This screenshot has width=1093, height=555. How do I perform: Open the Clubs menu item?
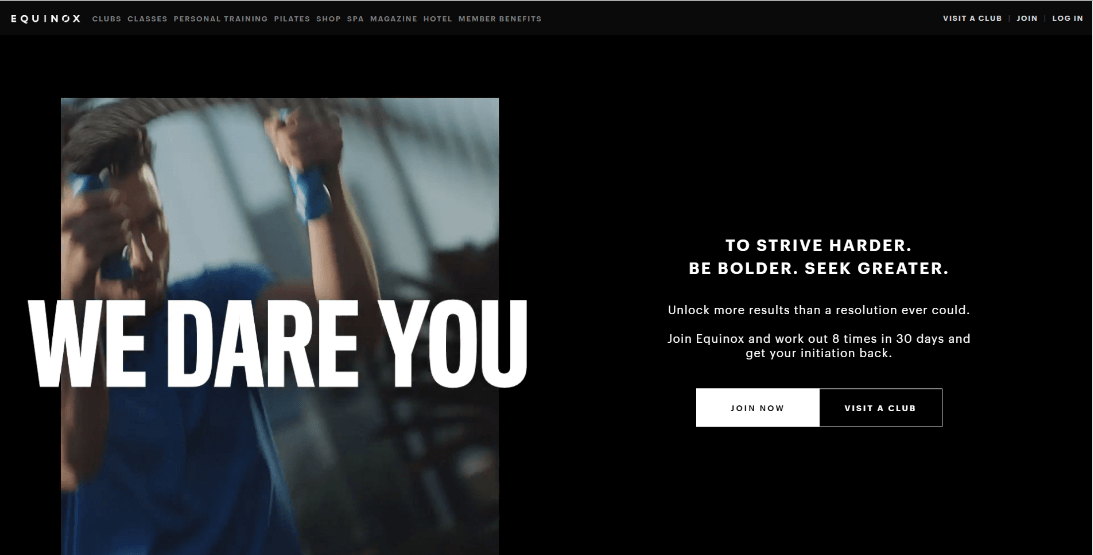[107, 19]
